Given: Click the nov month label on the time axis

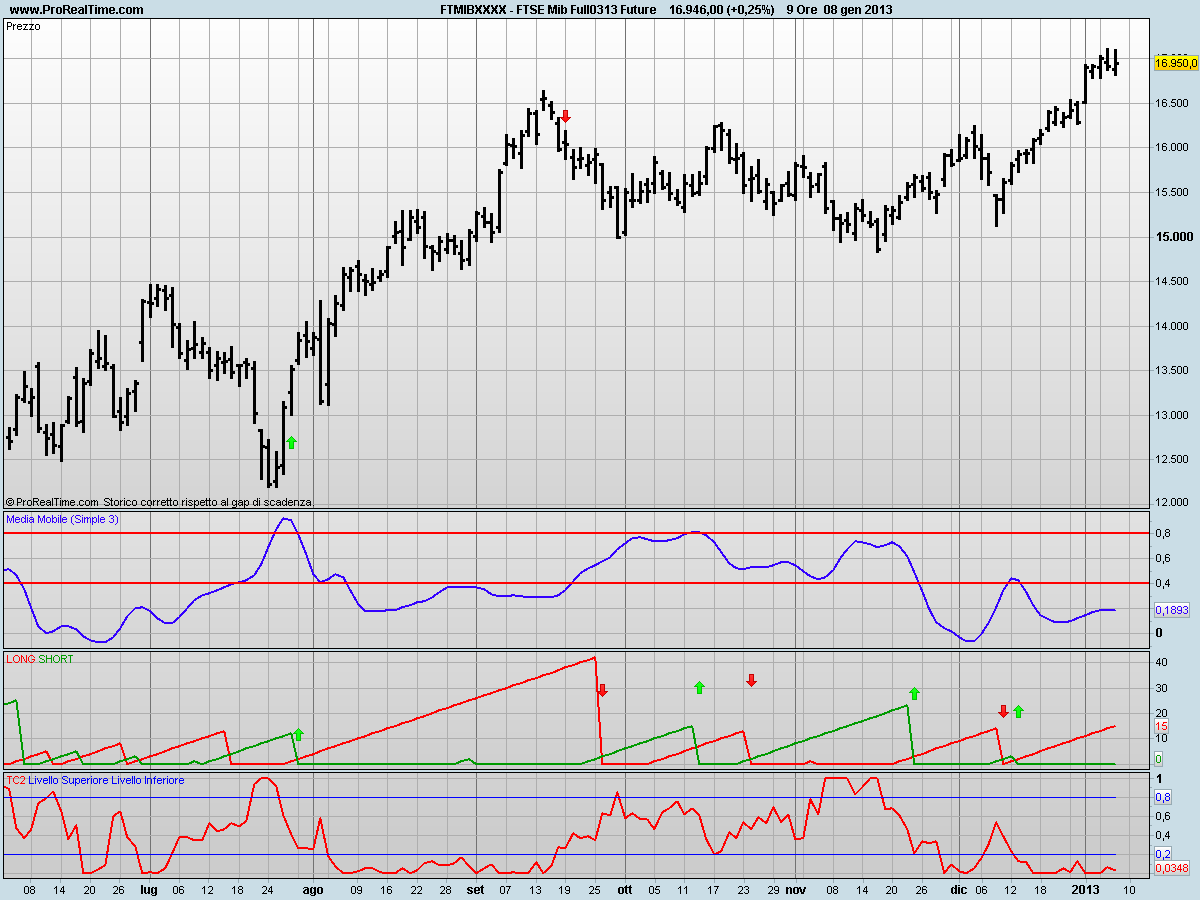Looking at the screenshot, I should [795, 889].
